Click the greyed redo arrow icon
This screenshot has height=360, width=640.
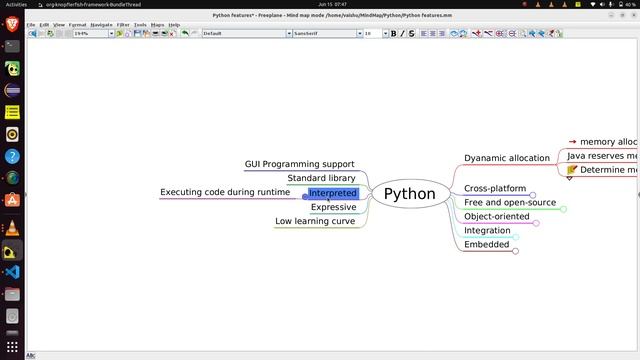click(195, 33)
